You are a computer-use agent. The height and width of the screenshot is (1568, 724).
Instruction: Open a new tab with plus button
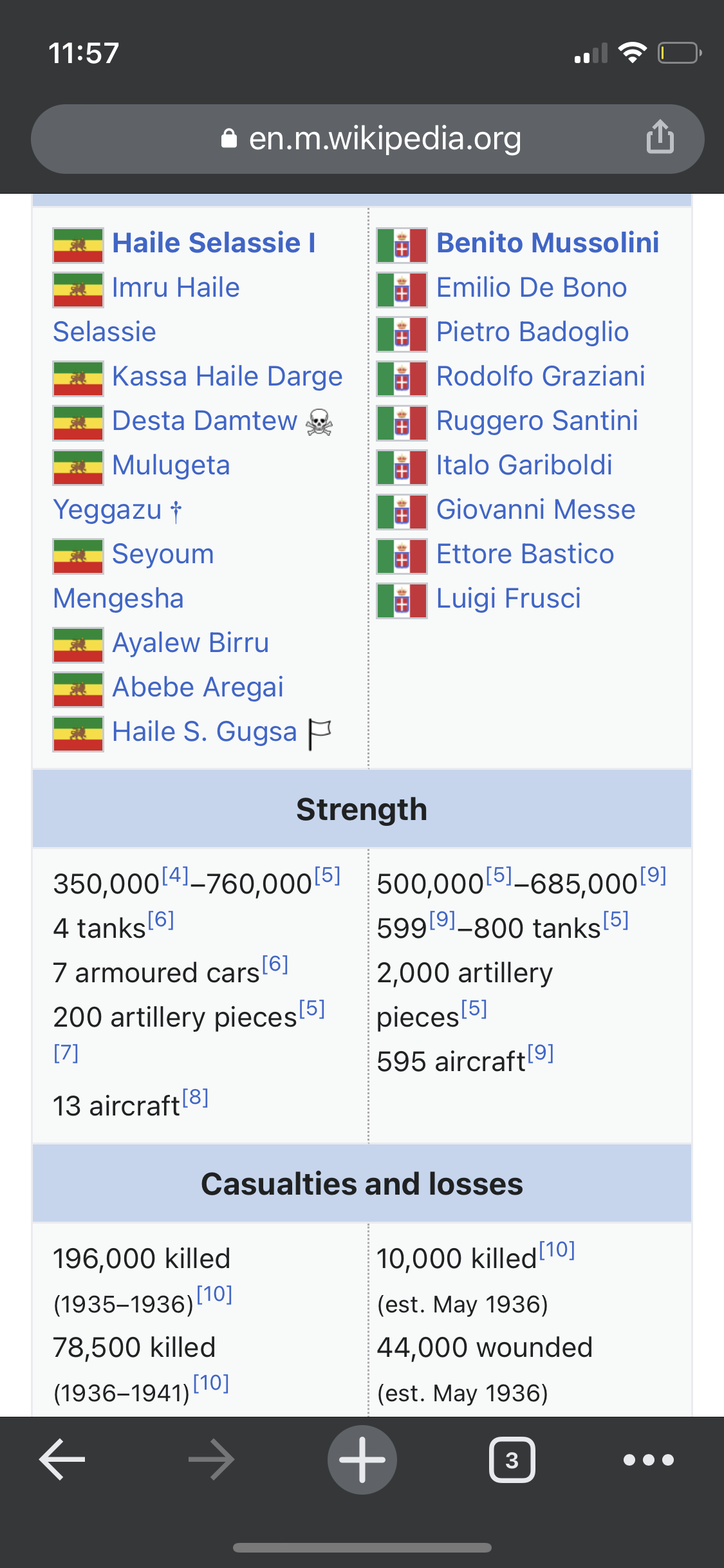pos(362,1459)
